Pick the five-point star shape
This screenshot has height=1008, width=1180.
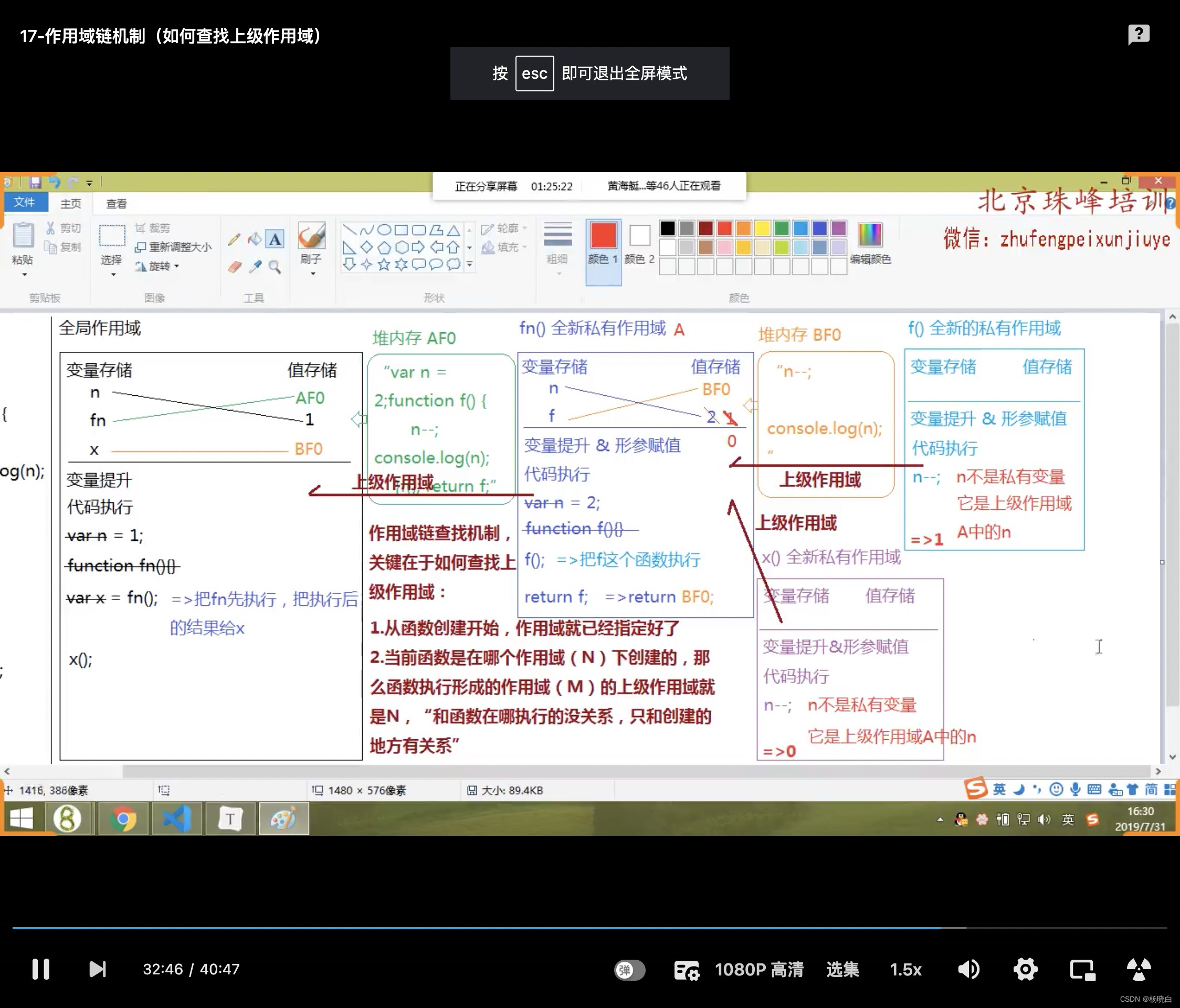pos(384,264)
